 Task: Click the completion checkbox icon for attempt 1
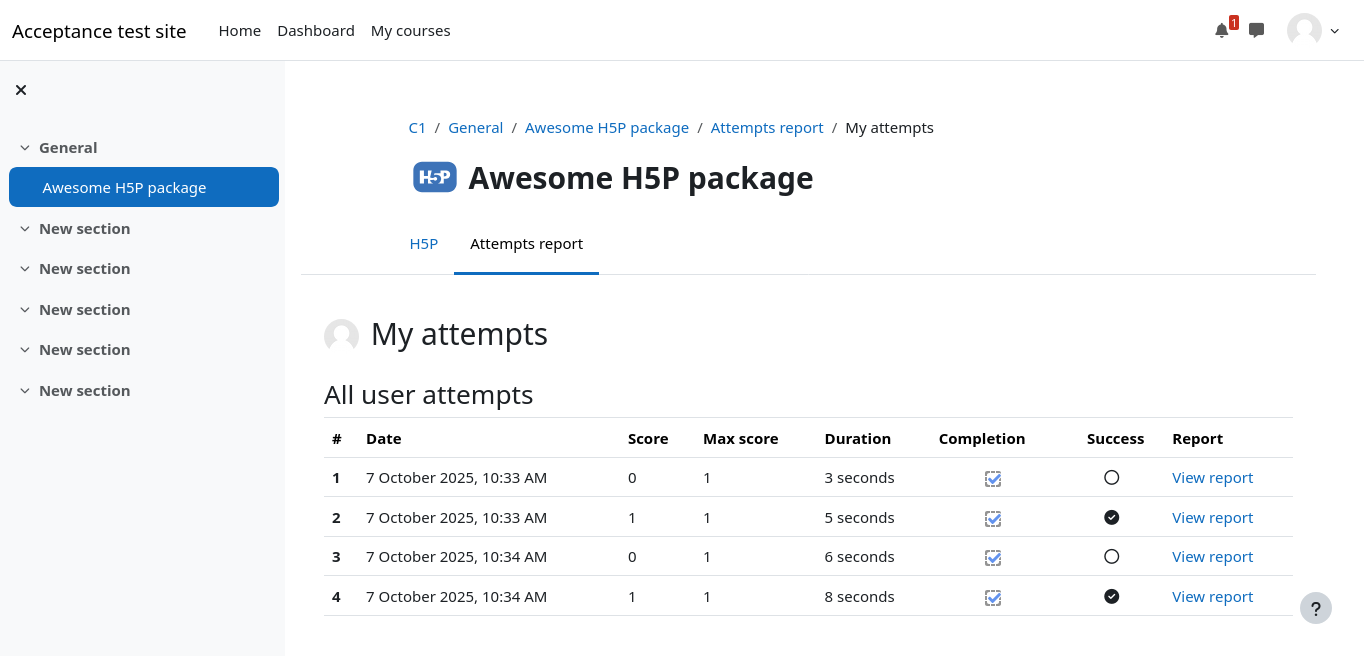click(993, 479)
